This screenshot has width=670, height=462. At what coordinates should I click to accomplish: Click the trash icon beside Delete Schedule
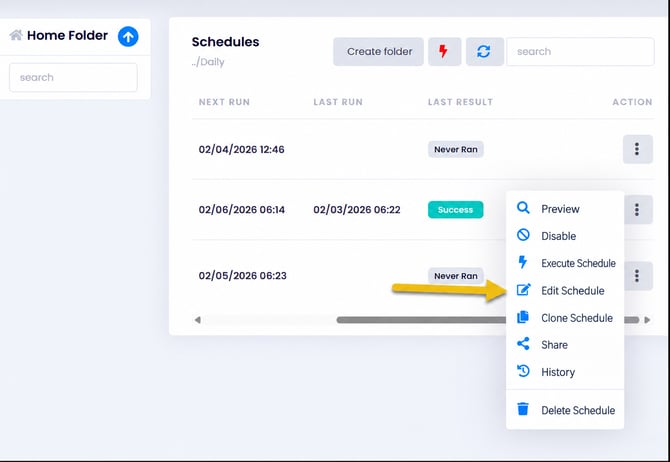coord(523,409)
